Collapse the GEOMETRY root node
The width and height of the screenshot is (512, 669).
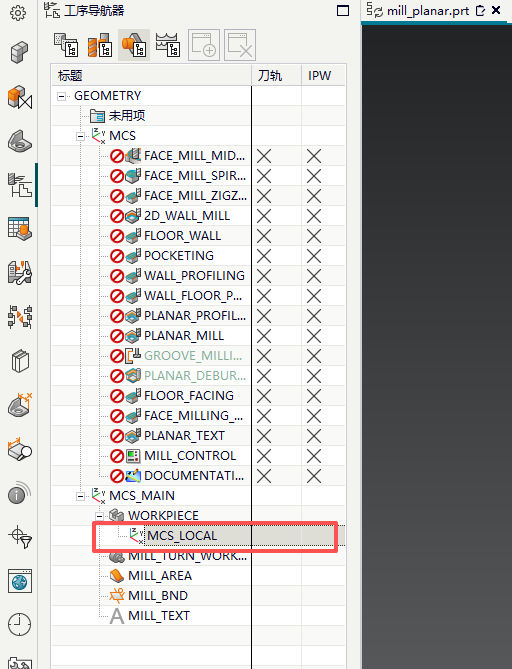point(61,96)
